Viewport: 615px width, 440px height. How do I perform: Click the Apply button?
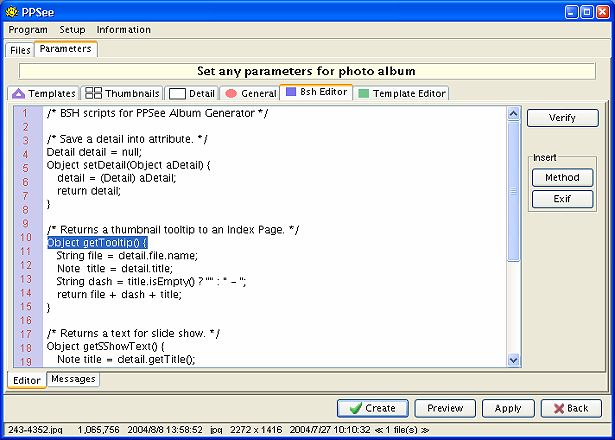point(508,408)
